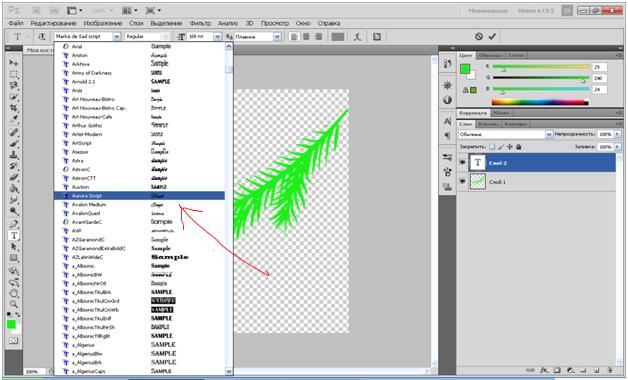Switch to the Маски tab
628x380 pixels.
click(501, 113)
